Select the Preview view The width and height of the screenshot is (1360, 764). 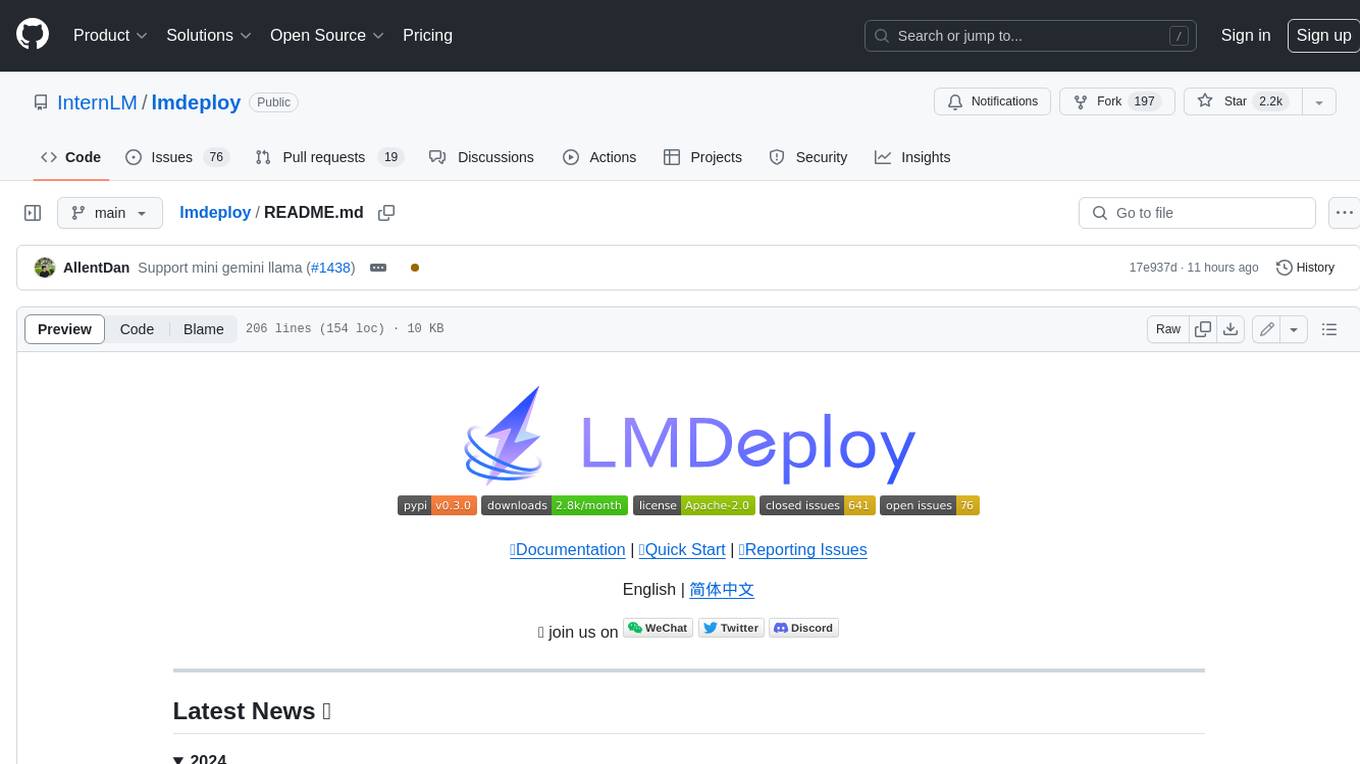click(65, 329)
